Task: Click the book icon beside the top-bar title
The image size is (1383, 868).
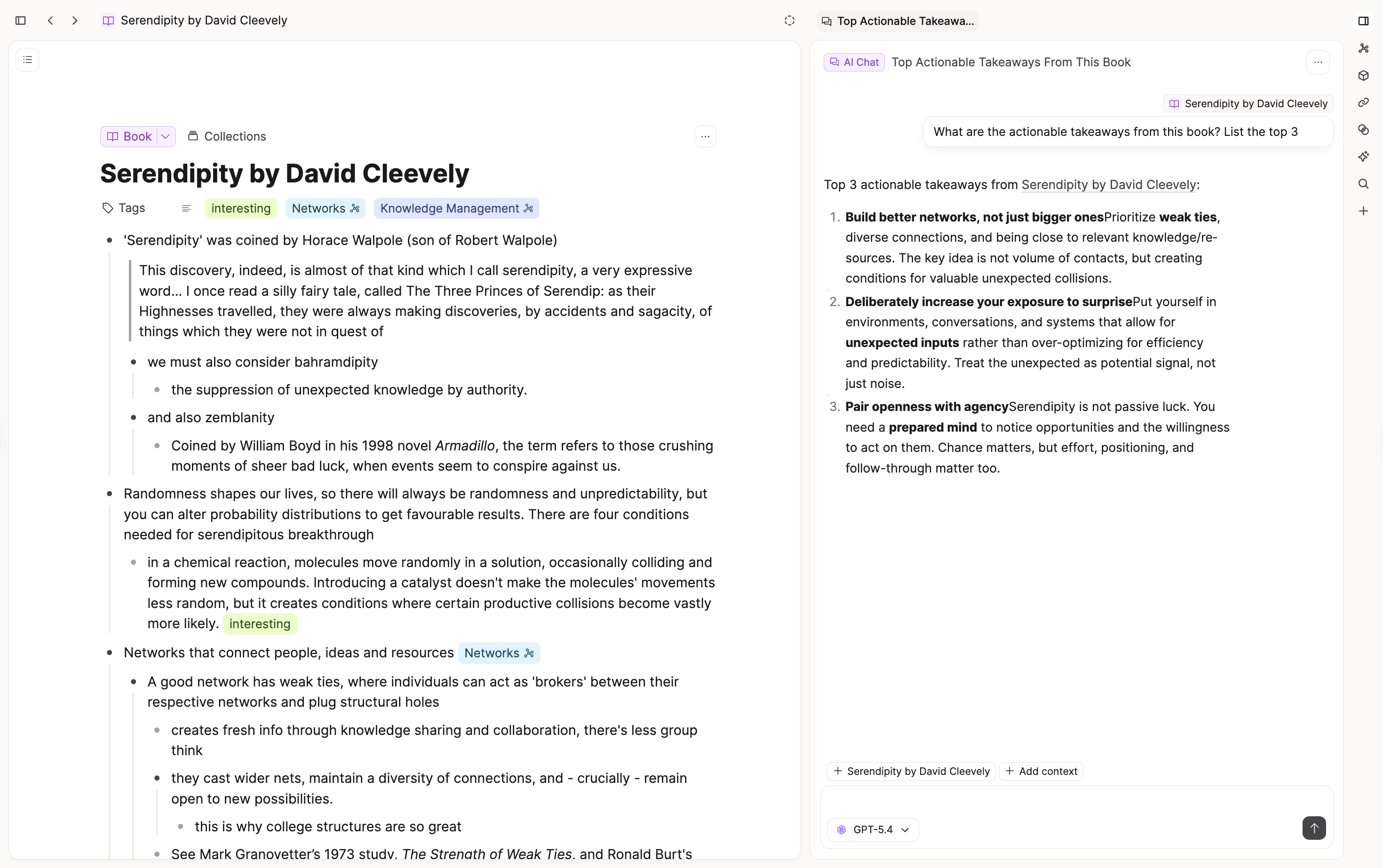Action: (108, 21)
